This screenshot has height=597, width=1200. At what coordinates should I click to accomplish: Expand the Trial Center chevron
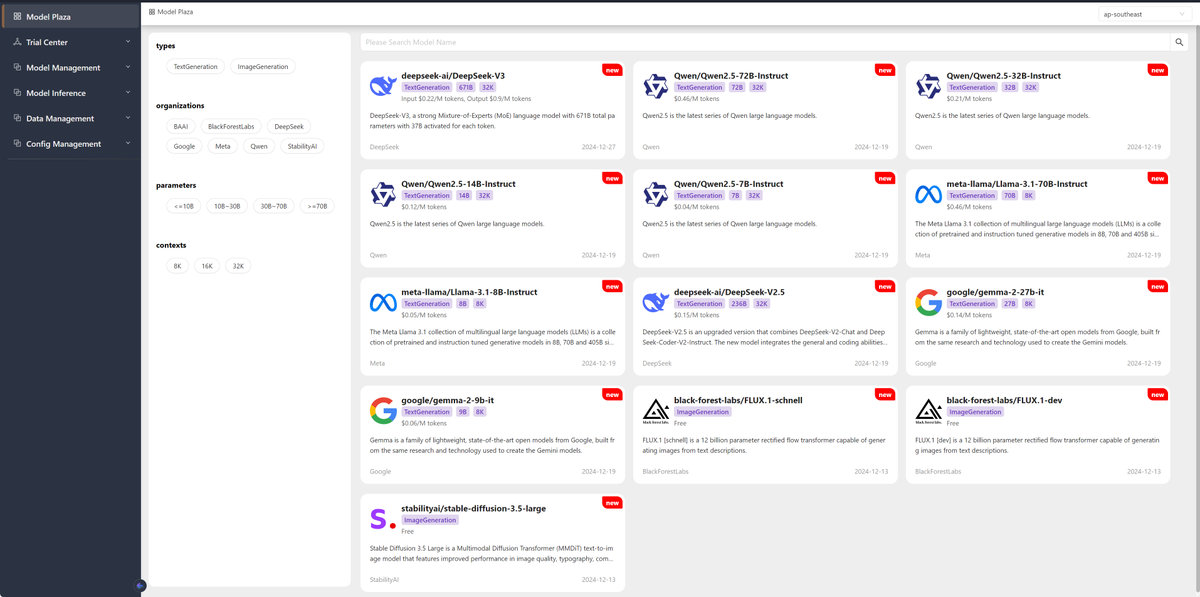click(128, 42)
